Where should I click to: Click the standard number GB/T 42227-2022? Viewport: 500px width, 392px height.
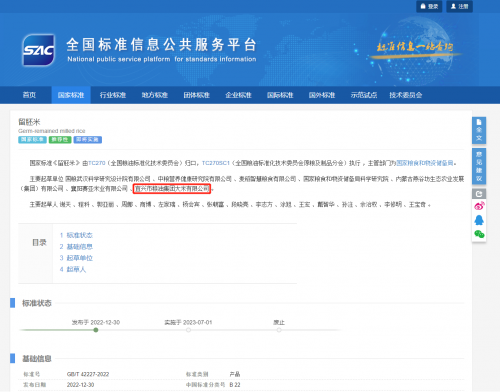(88, 374)
